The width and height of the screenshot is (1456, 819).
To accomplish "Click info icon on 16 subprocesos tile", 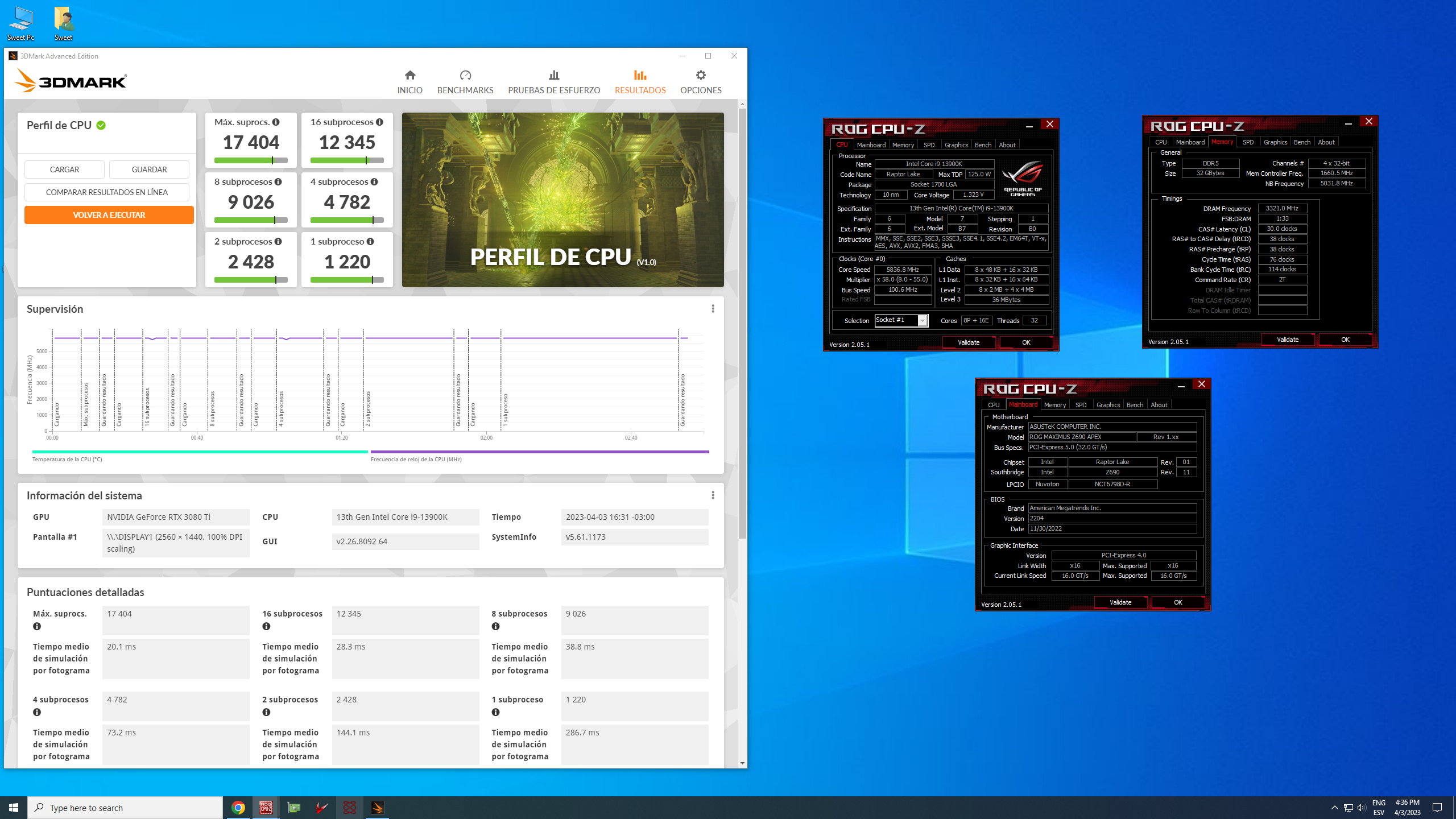I will [379, 122].
